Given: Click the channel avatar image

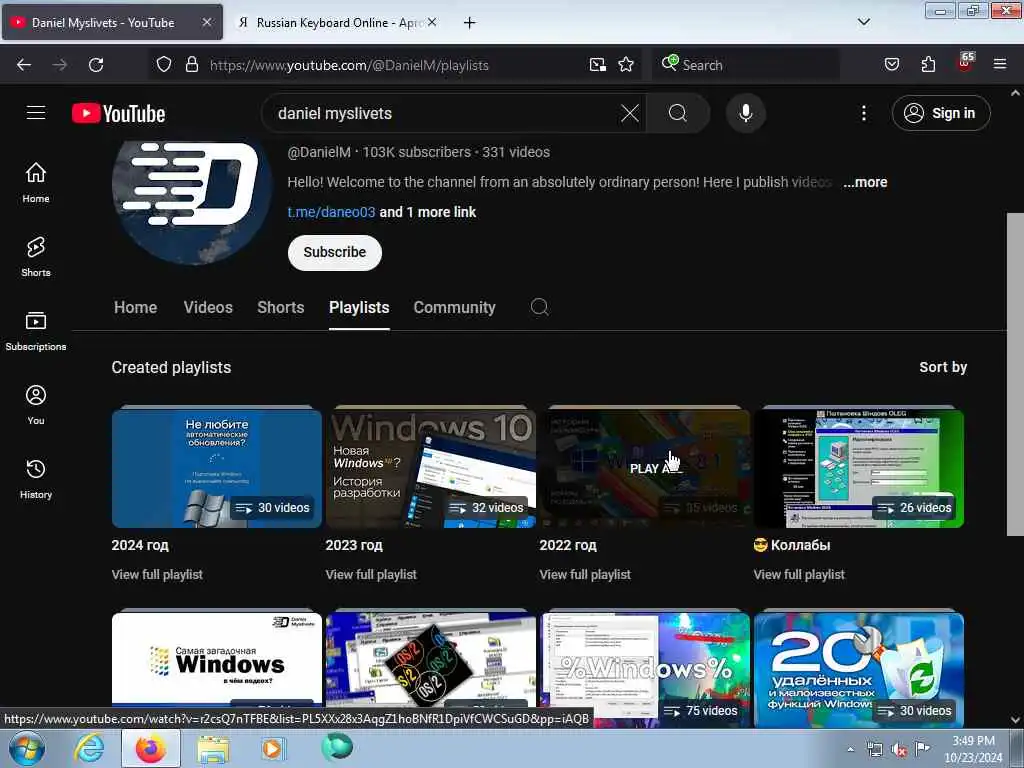Looking at the screenshot, I should pos(192,202).
